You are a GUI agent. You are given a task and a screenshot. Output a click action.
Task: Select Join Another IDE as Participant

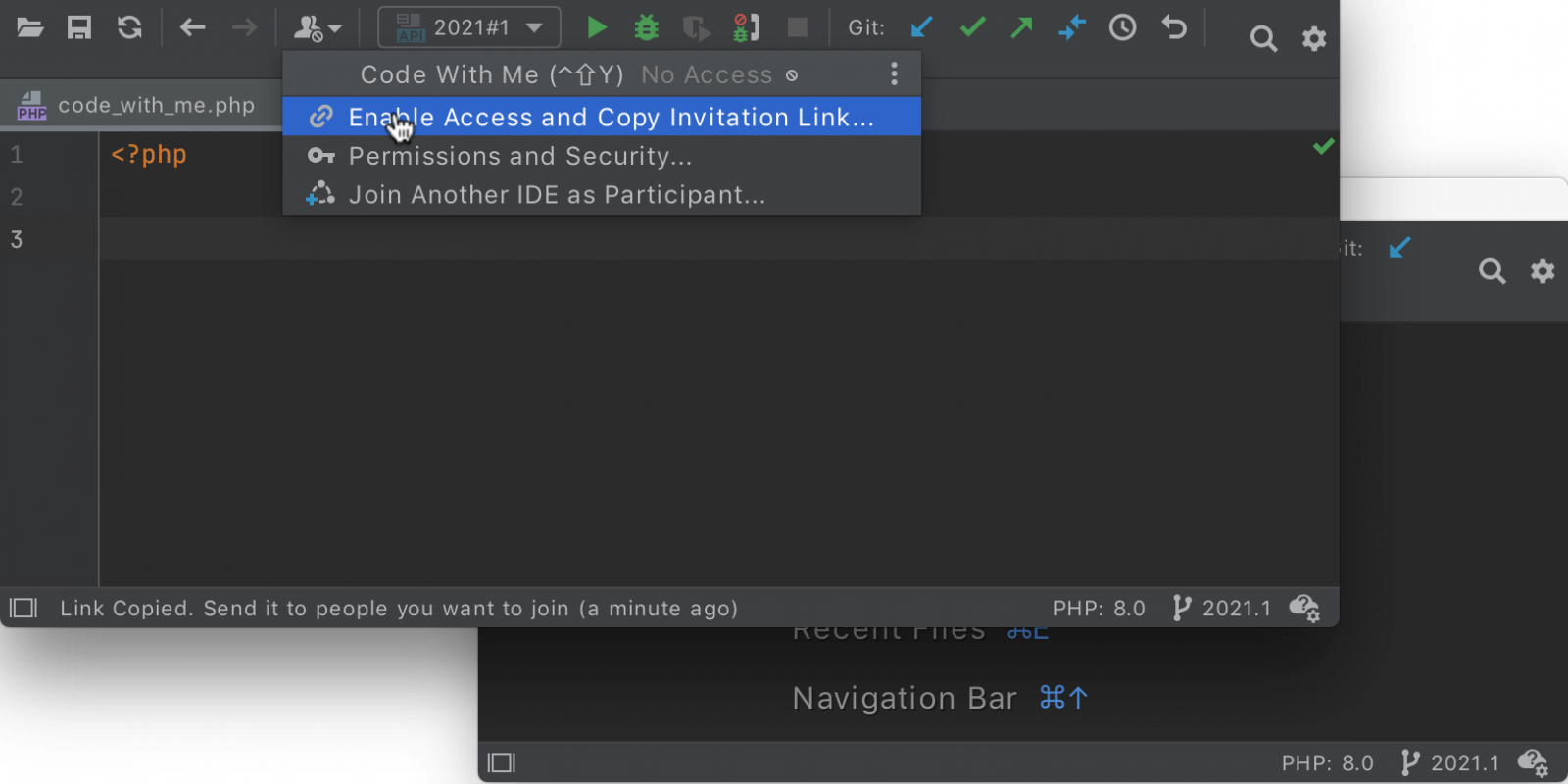(602, 195)
